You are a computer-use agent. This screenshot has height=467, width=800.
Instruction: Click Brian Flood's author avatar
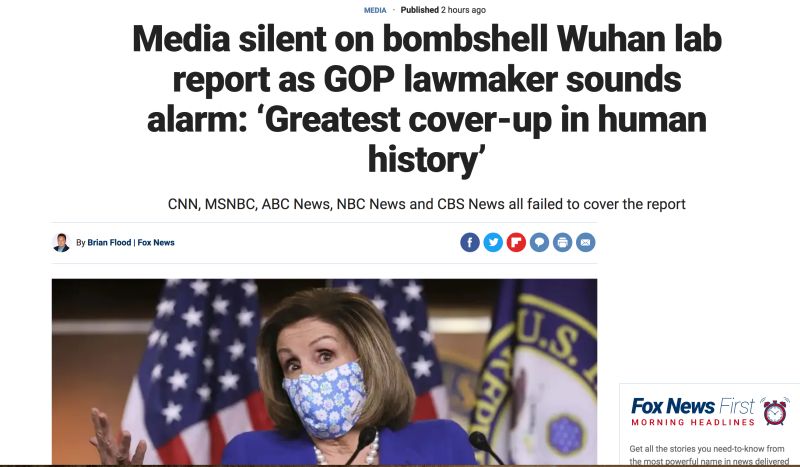(61, 242)
